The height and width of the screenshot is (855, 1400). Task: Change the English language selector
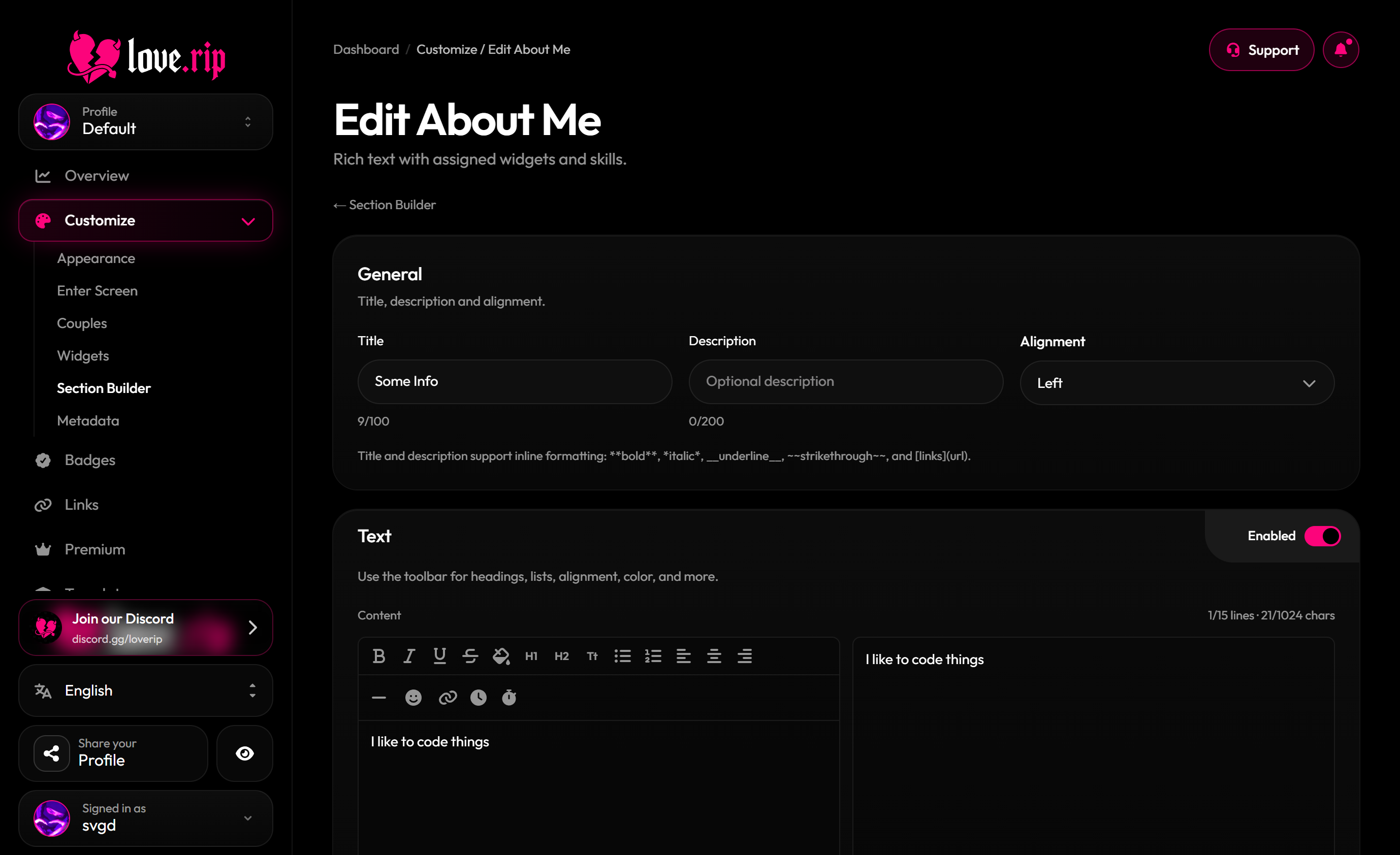pos(145,690)
